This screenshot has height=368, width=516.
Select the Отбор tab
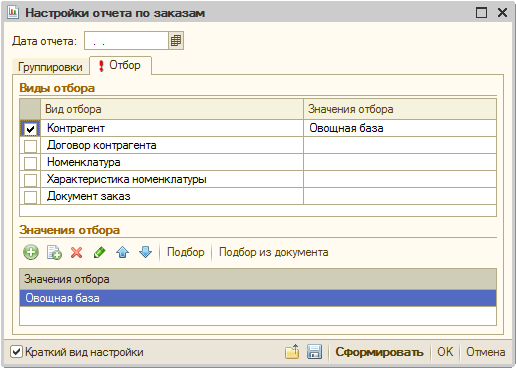[x=120, y=65]
